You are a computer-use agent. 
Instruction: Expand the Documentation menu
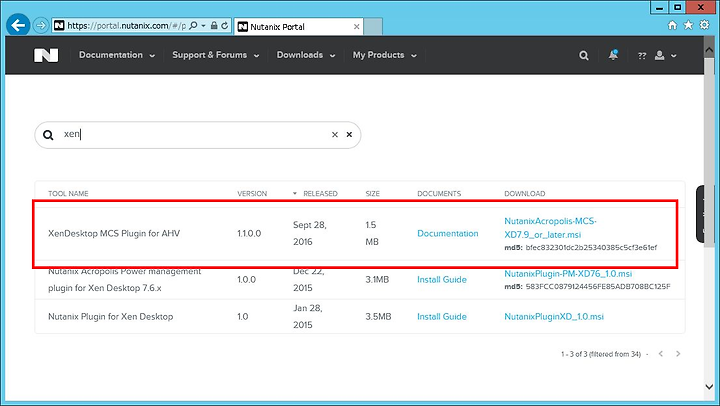117,55
